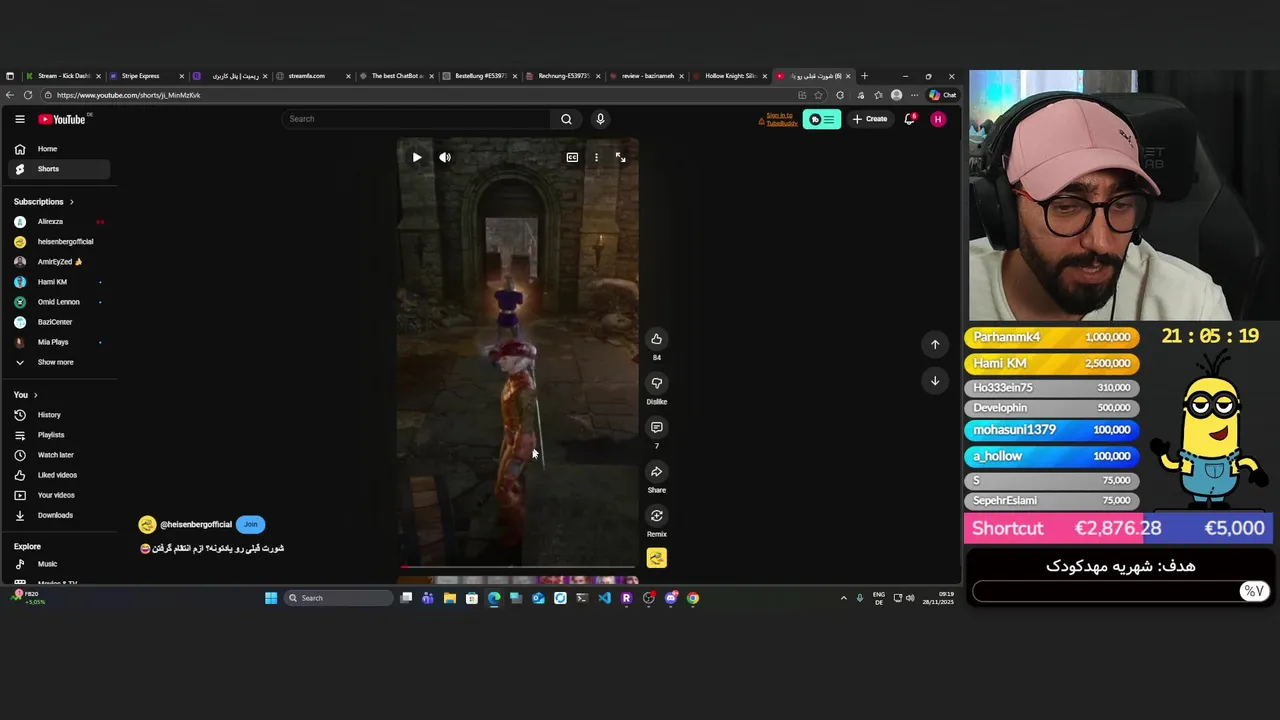Switch to the review - bazinameh tab

pos(645,76)
